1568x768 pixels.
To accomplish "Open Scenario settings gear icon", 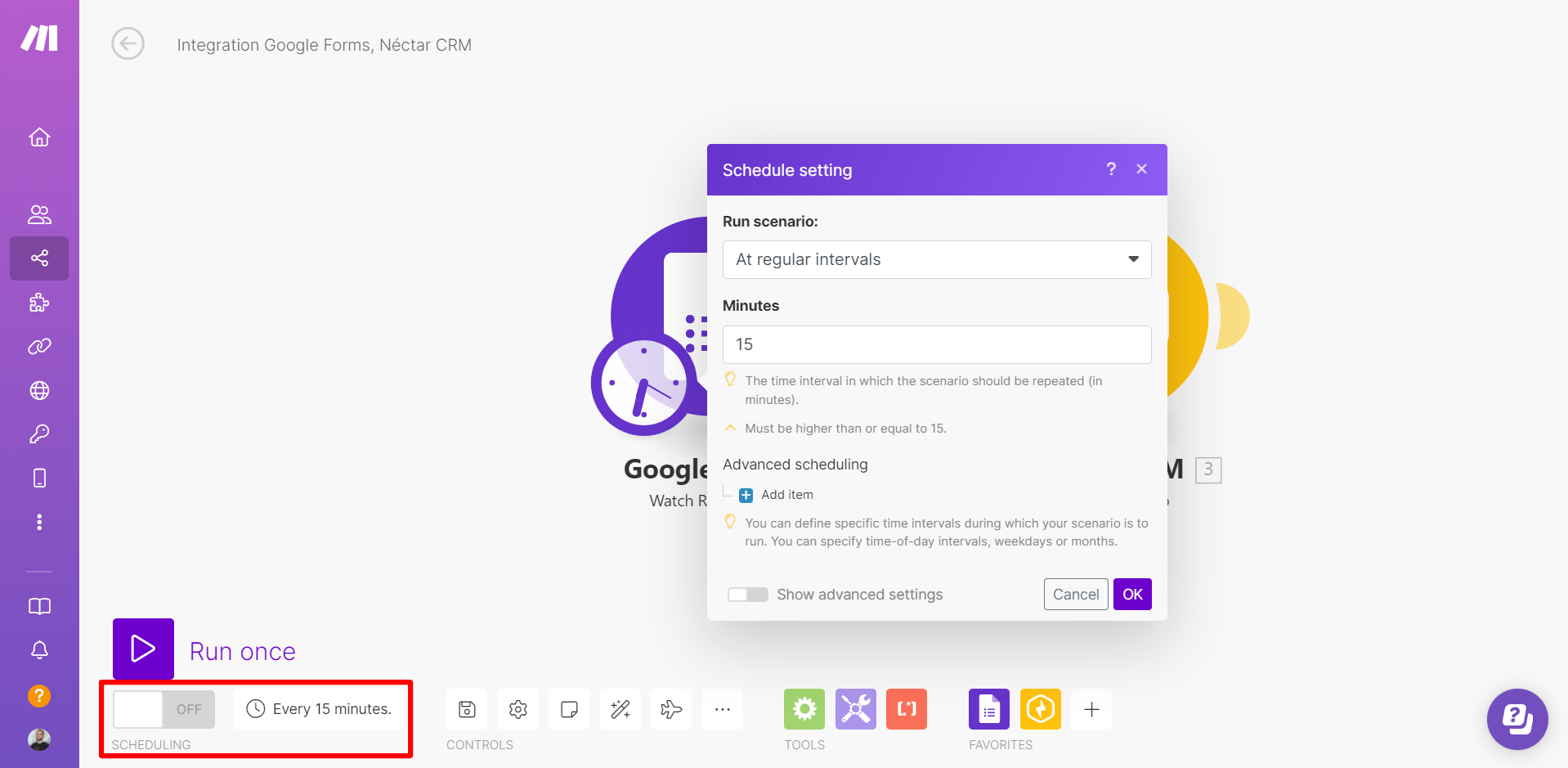I will [518, 709].
